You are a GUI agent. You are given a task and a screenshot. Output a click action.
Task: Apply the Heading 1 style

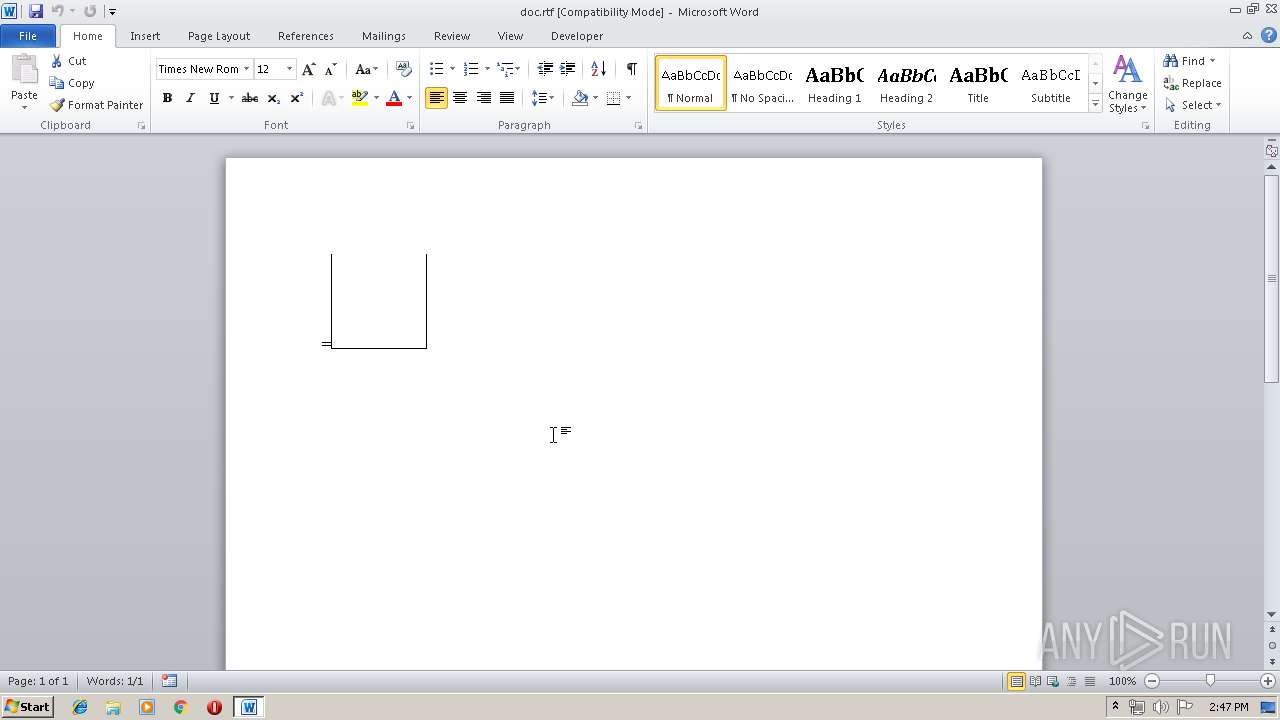coord(834,83)
